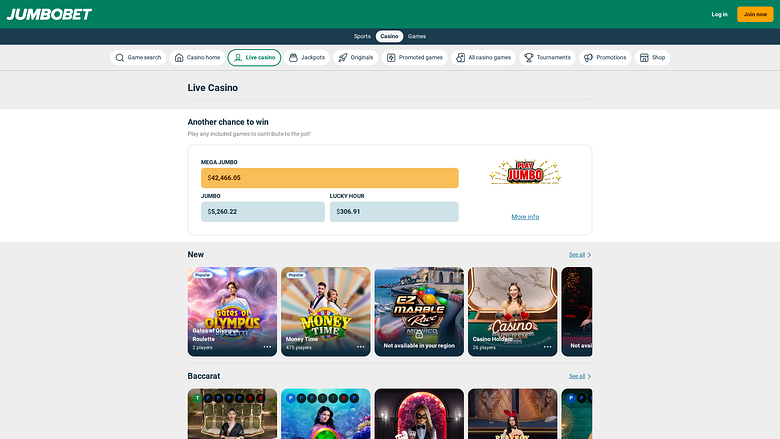This screenshot has width=780, height=439.
Task: Open fourth Baccarat bunny dealer thumbnail
Action: pos(513,414)
